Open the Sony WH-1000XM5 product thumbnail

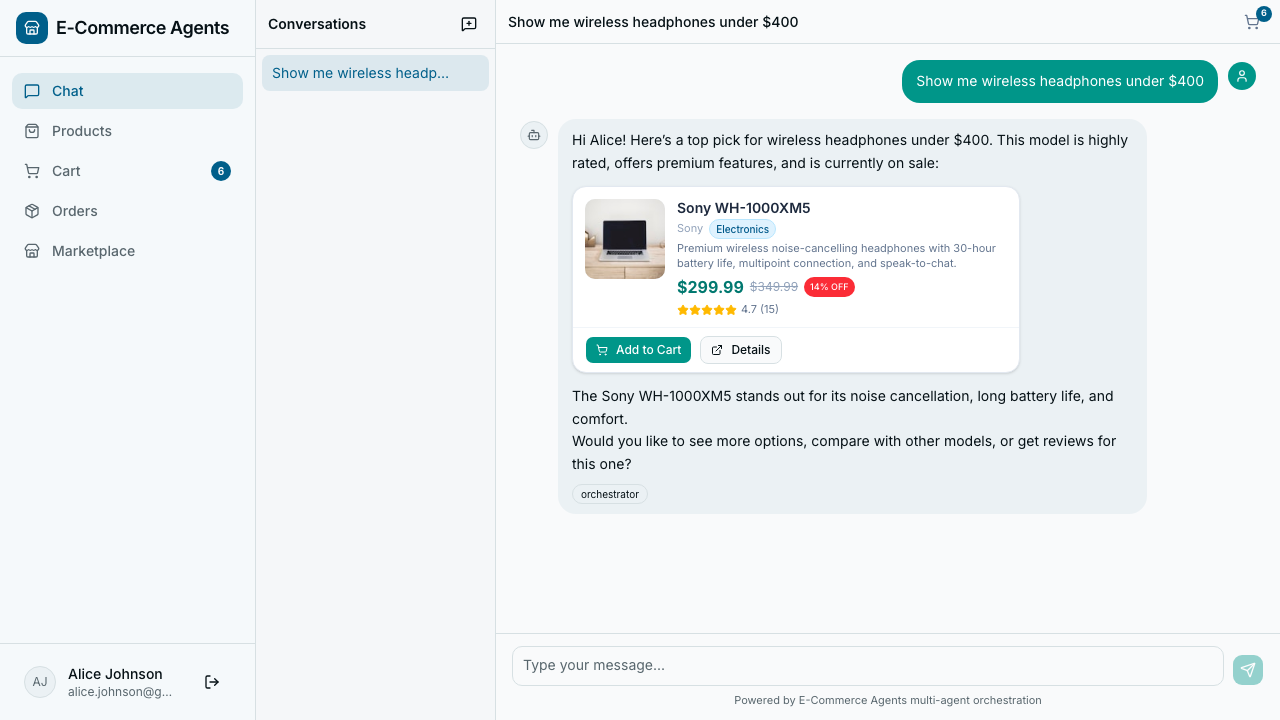click(625, 239)
